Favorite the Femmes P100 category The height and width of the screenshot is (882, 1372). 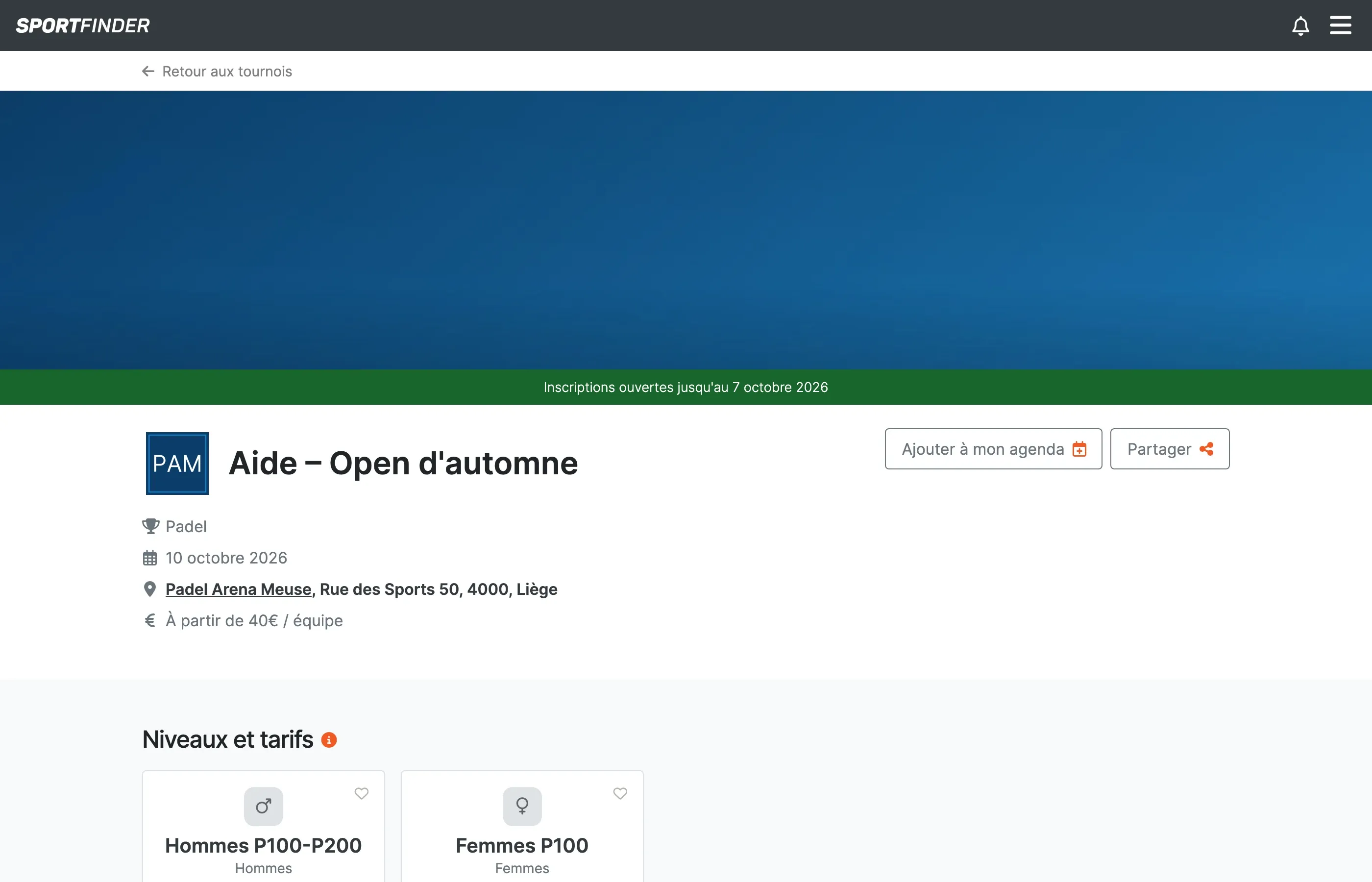[620, 793]
